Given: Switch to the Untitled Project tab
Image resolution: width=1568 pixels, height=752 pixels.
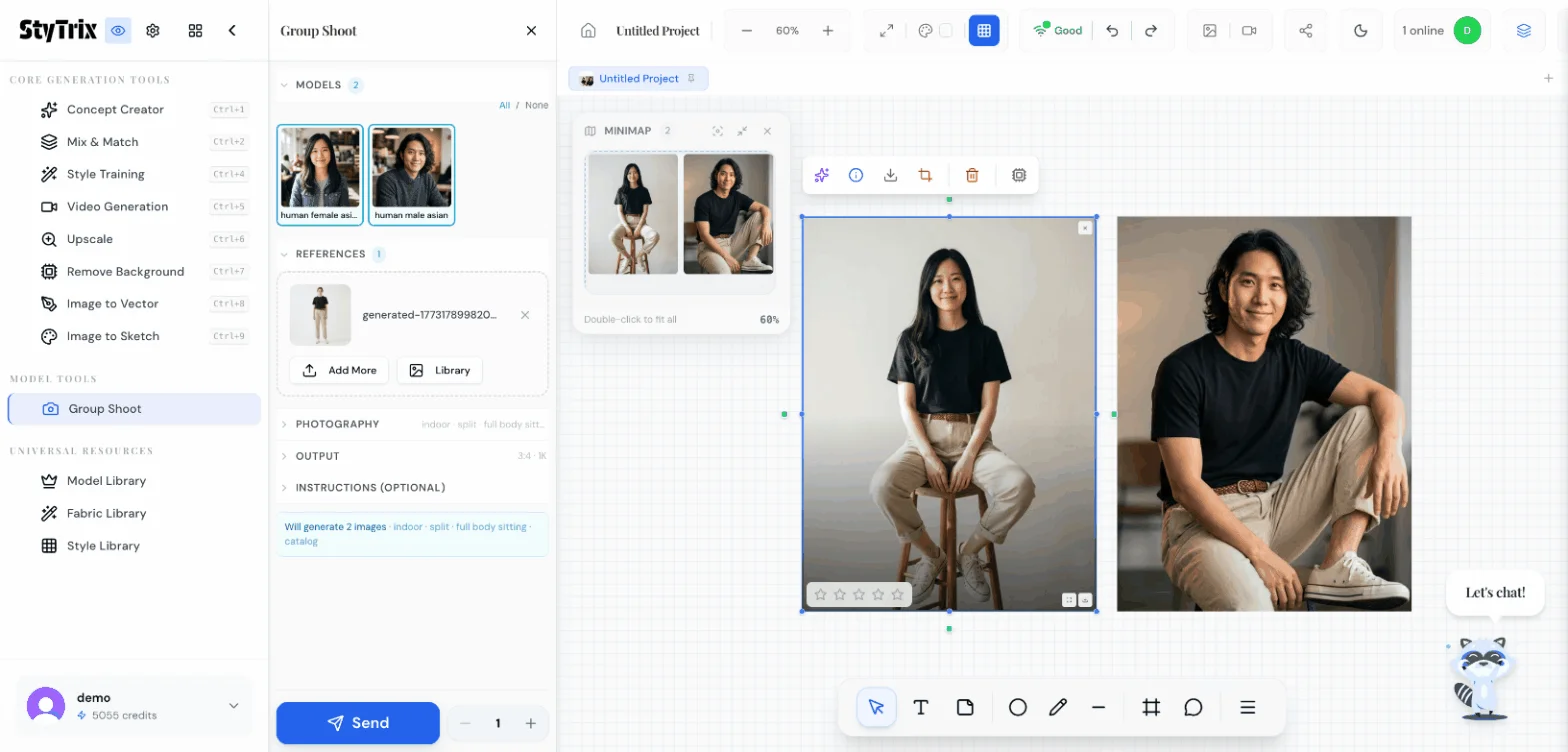Looking at the screenshot, I should click(x=638, y=79).
